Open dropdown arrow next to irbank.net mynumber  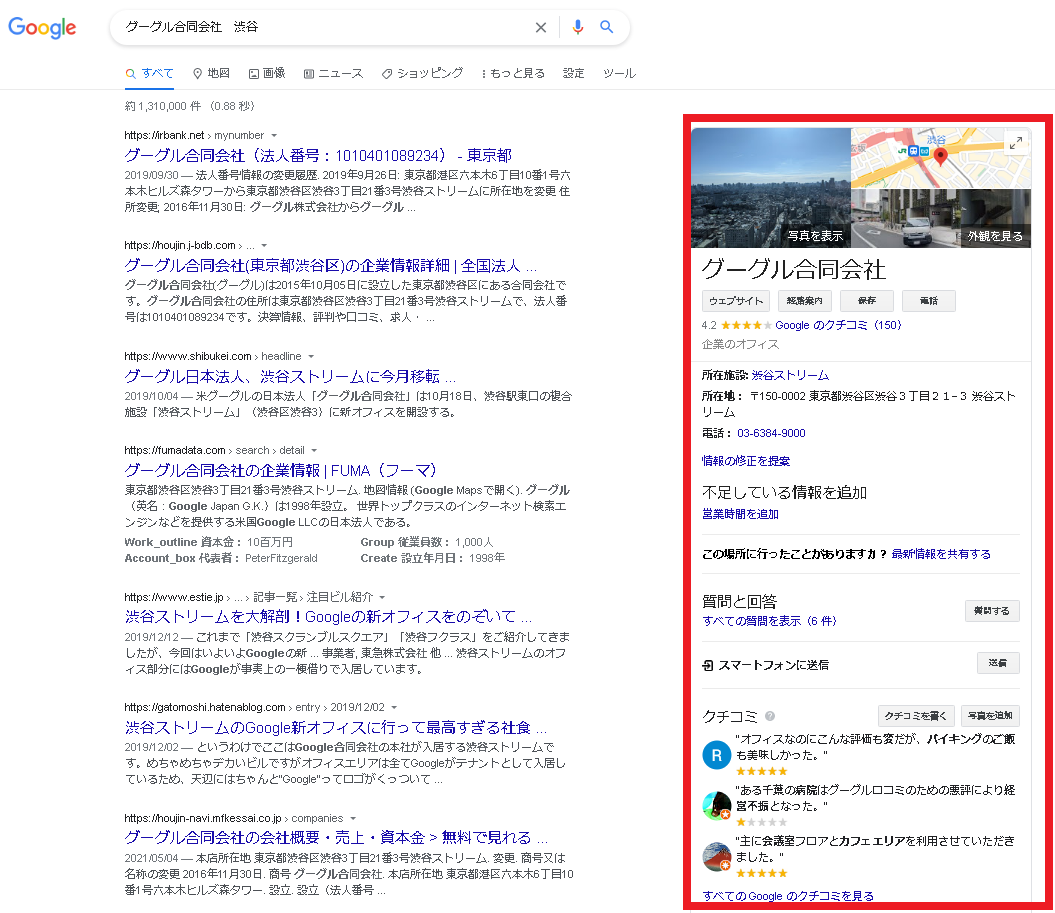[274, 135]
